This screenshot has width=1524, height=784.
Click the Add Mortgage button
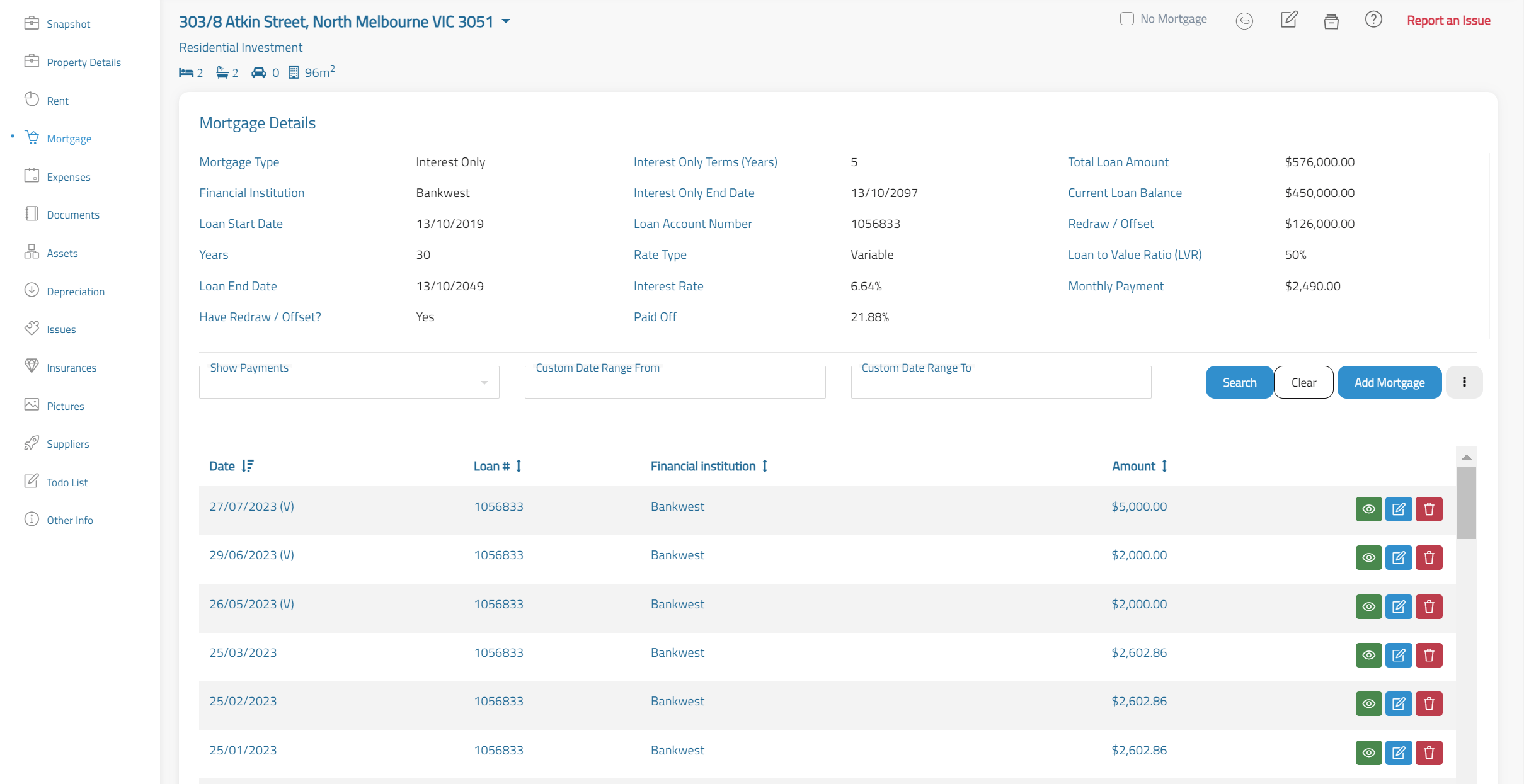point(1389,382)
